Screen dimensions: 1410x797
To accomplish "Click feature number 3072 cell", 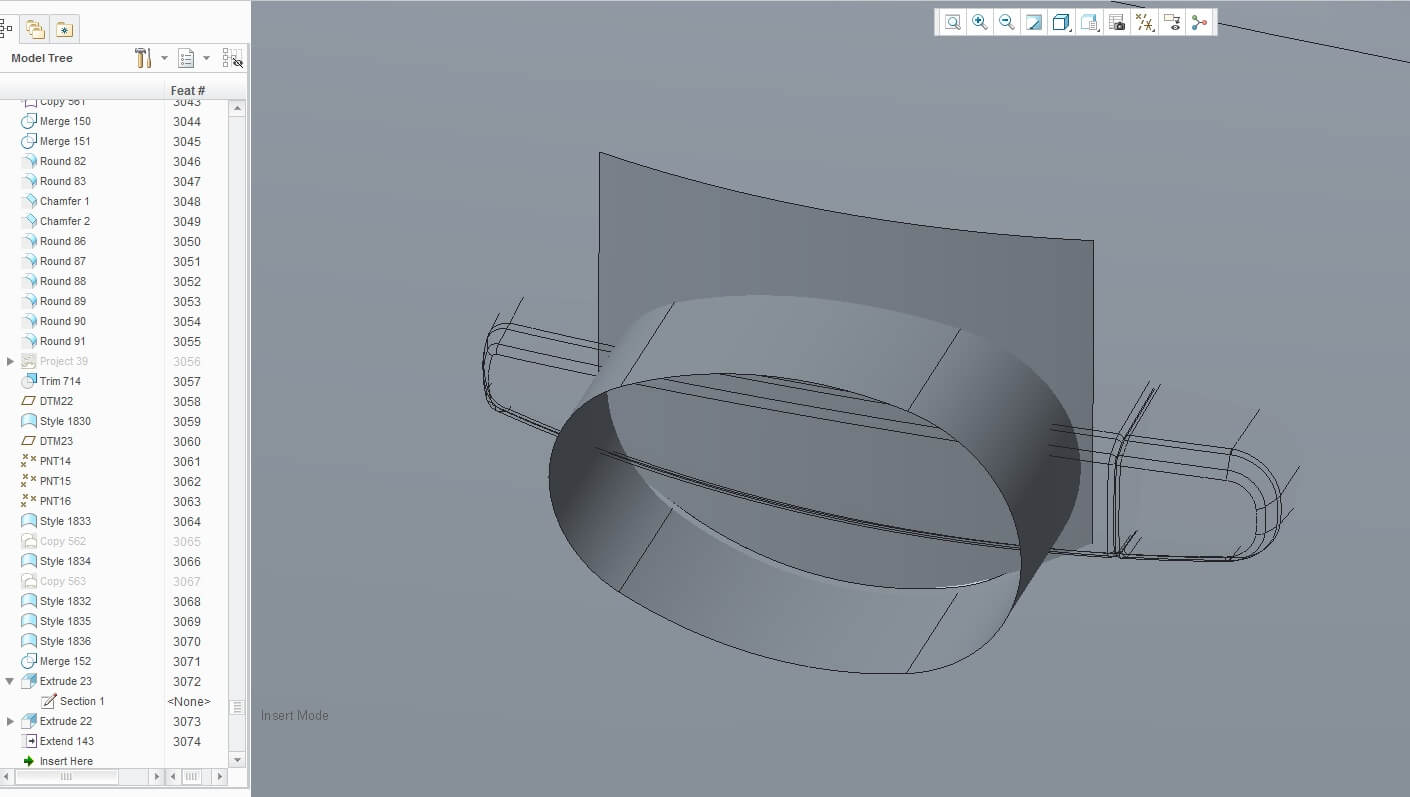I will click(187, 681).
